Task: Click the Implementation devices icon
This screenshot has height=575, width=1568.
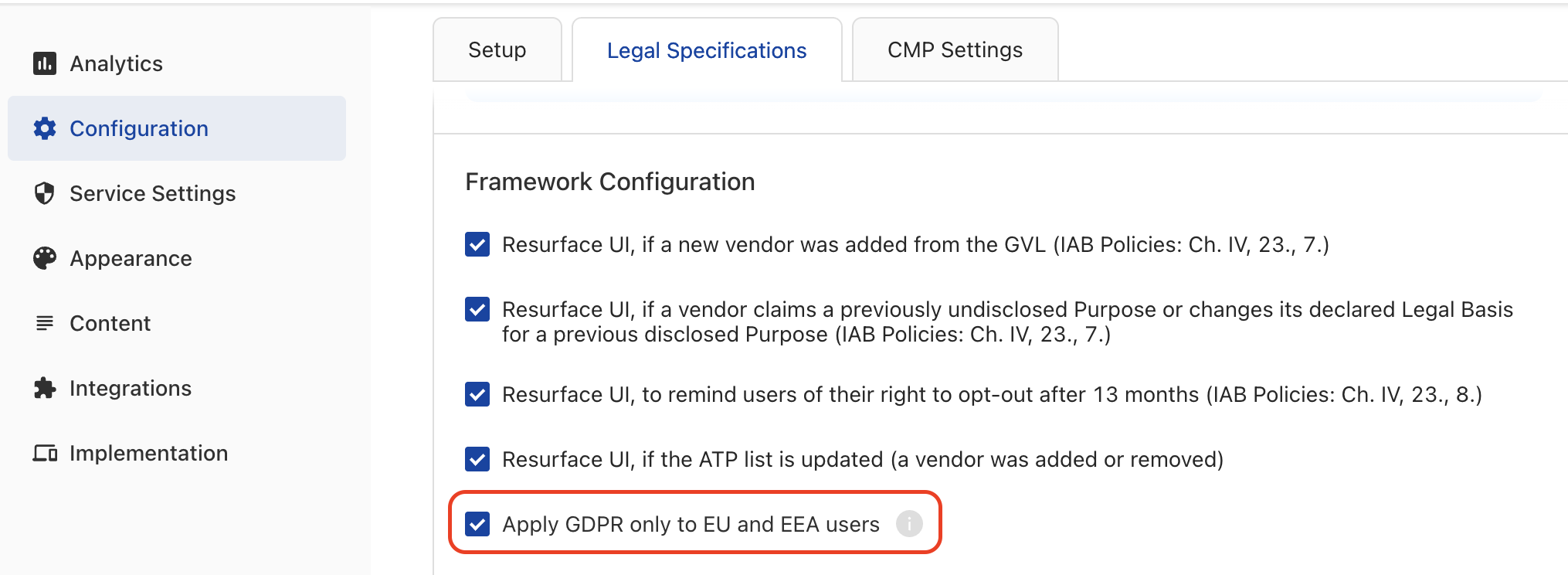Action: [x=45, y=453]
